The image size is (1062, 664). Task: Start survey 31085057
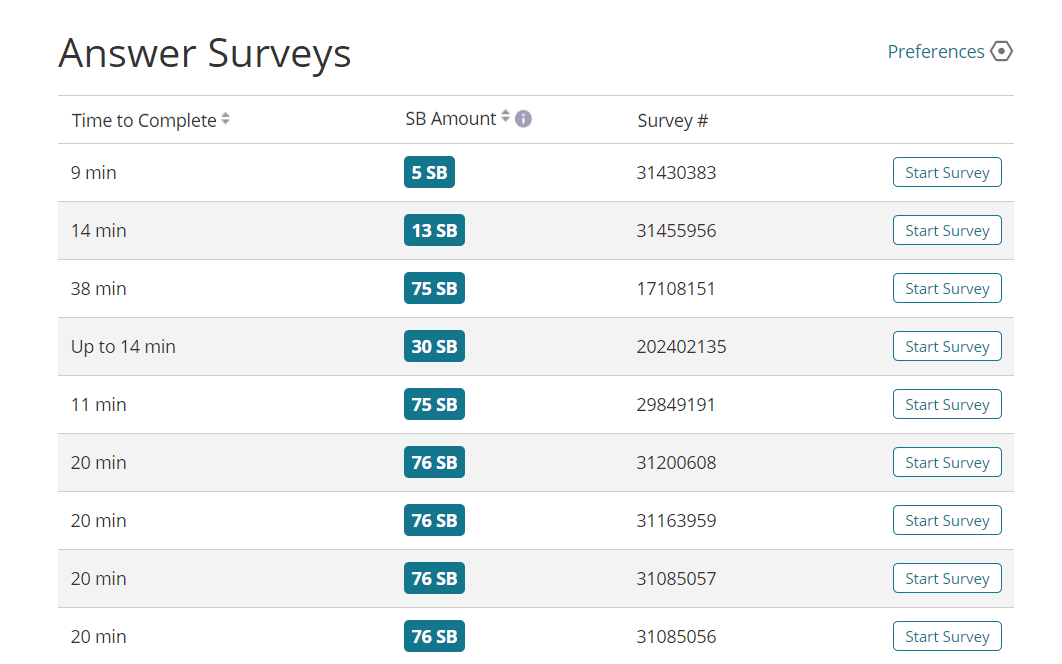coord(947,579)
